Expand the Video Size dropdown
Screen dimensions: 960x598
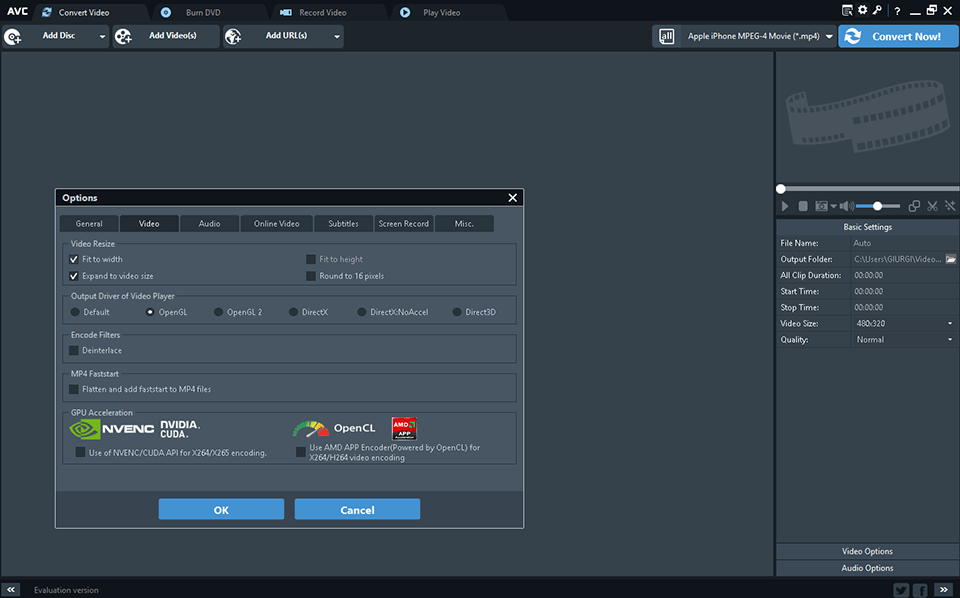(x=949, y=324)
